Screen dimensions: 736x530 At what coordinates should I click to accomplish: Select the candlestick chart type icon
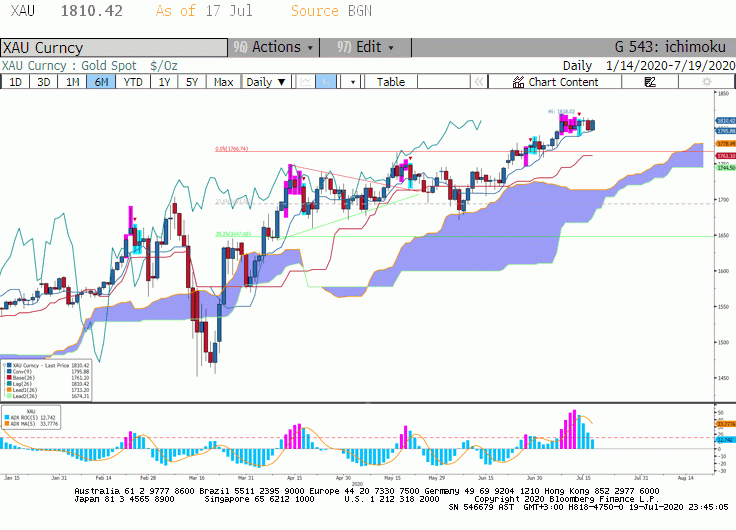point(326,82)
